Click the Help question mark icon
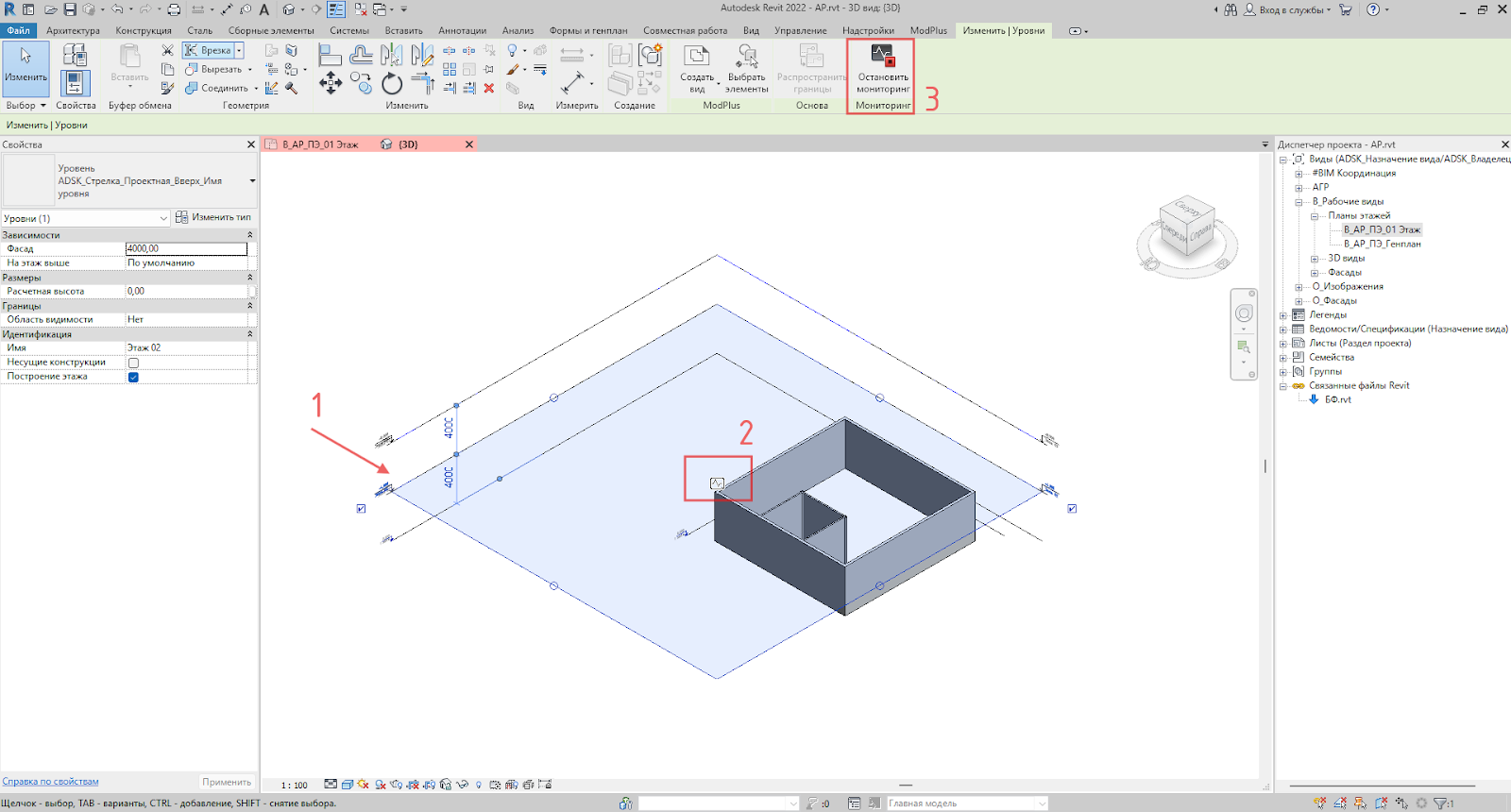1511x812 pixels. coord(1373,9)
